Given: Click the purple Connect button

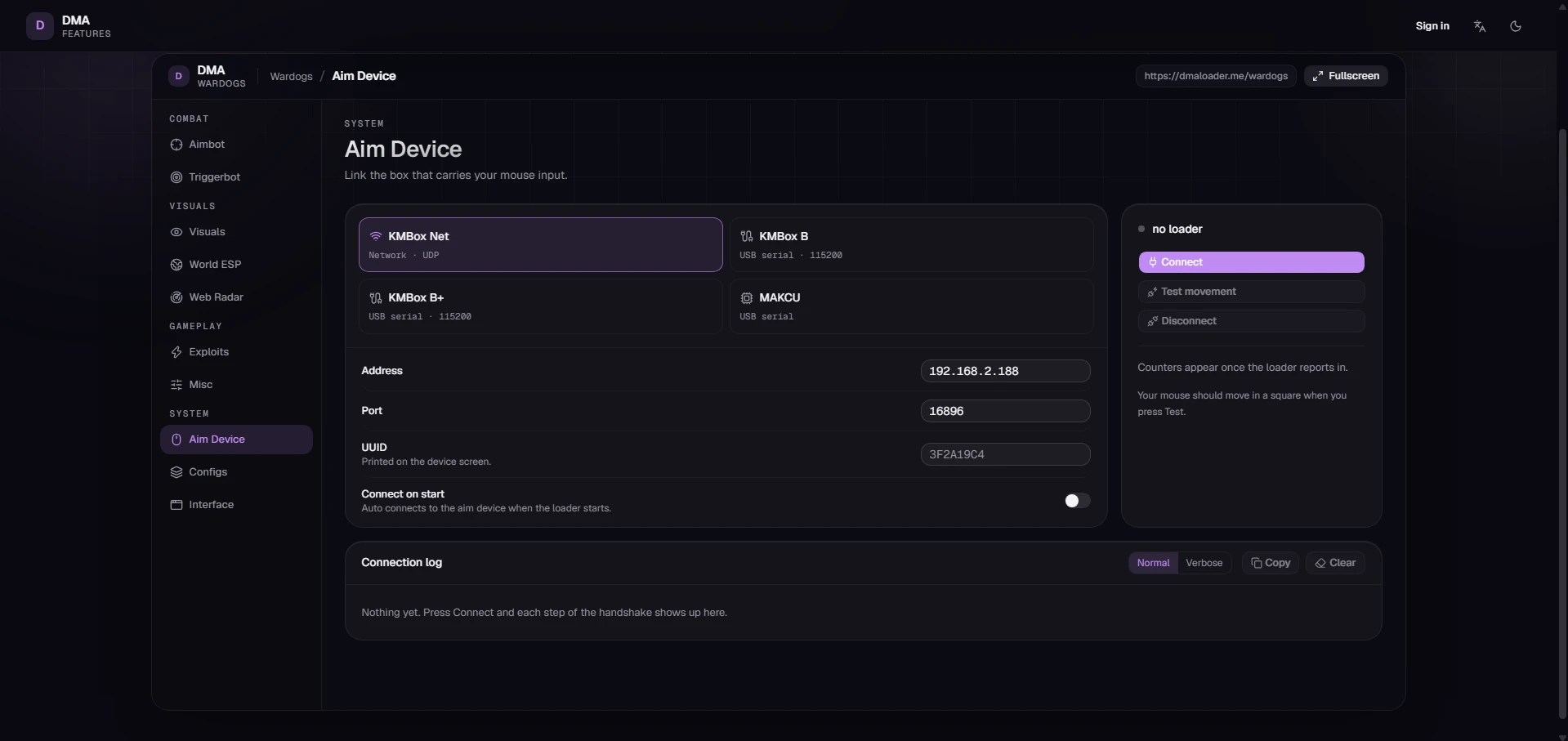Looking at the screenshot, I should (x=1251, y=262).
